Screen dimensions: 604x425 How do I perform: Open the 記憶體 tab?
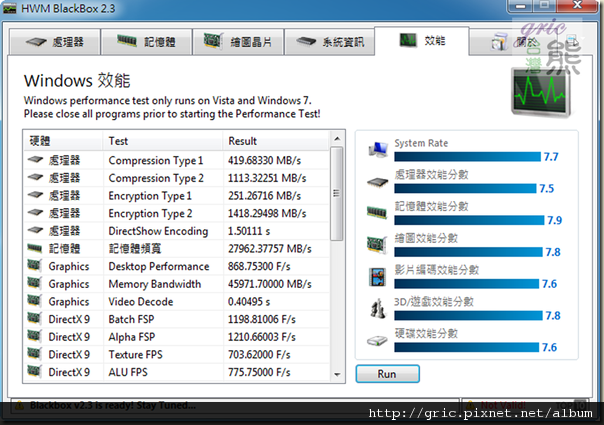[x=146, y=42]
